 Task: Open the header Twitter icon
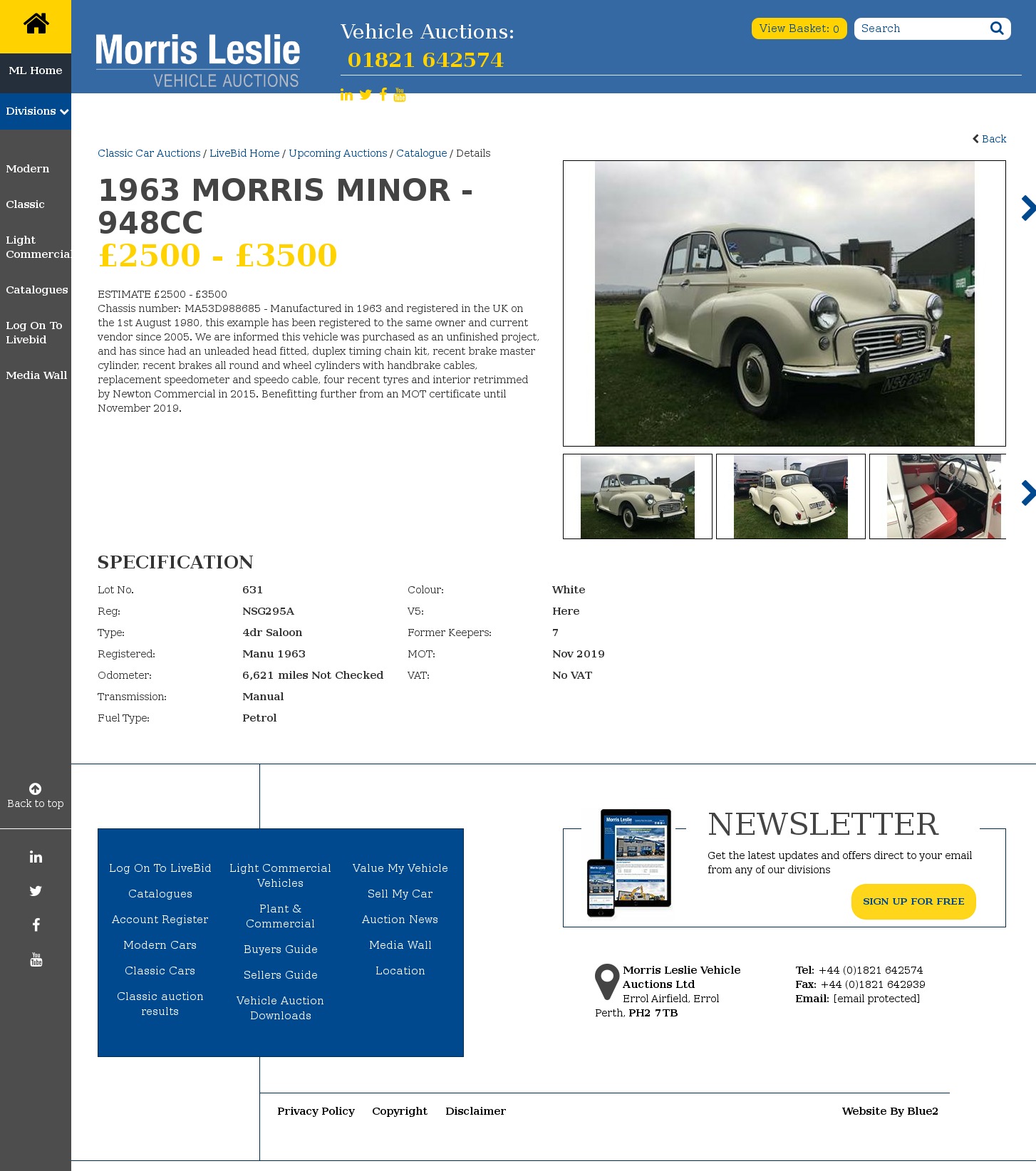coord(366,95)
